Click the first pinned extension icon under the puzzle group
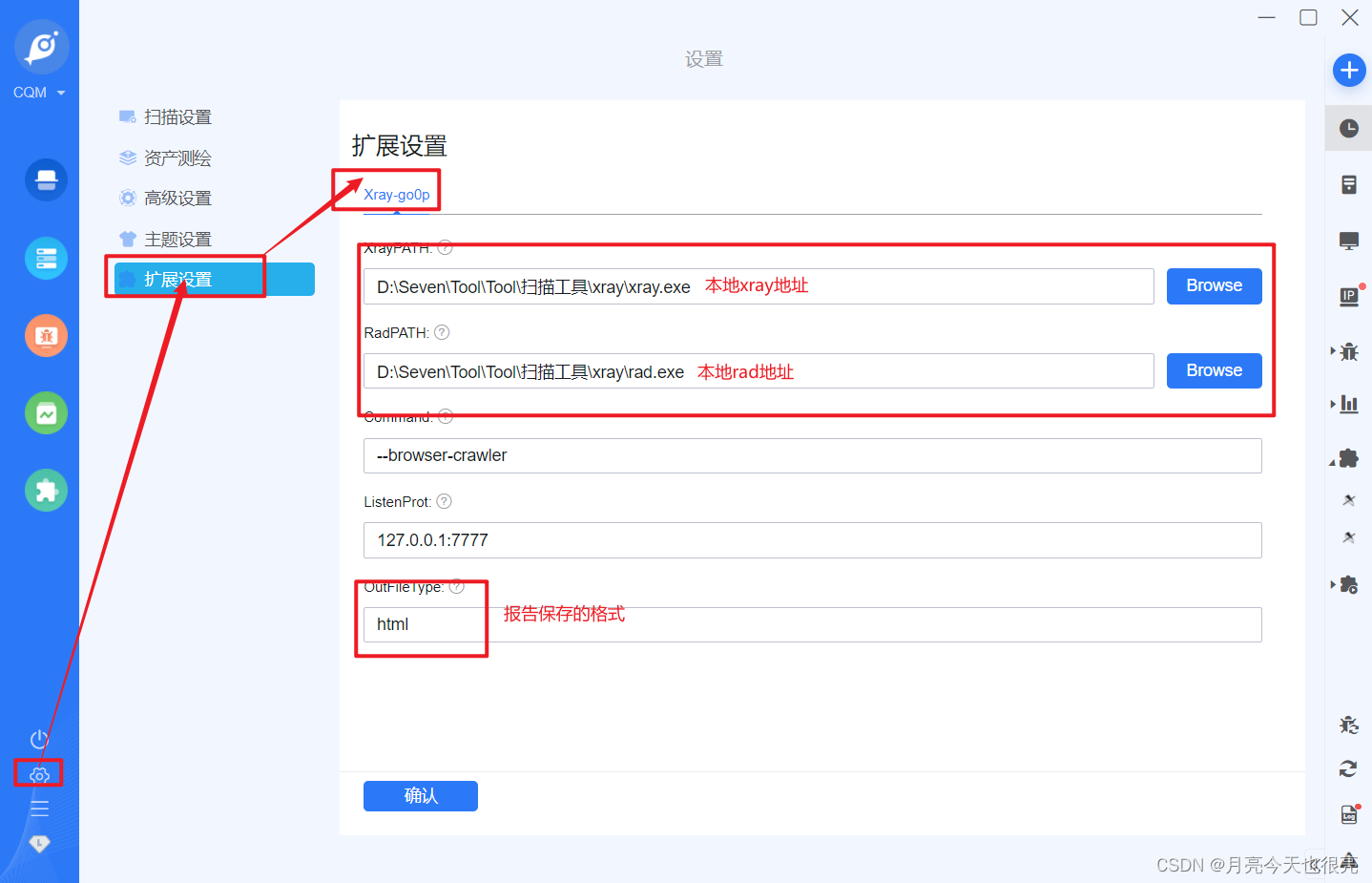Viewport: 1372px width, 883px height. tap(1349, 500)
